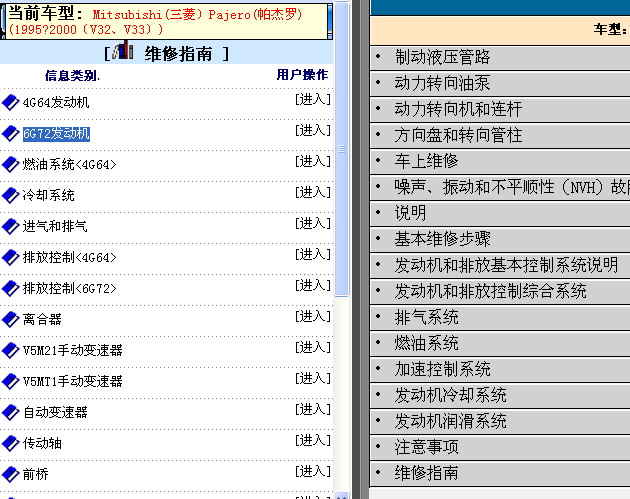
Task: Click the book icon beside V5M21手动变速器
Action: 11,350
